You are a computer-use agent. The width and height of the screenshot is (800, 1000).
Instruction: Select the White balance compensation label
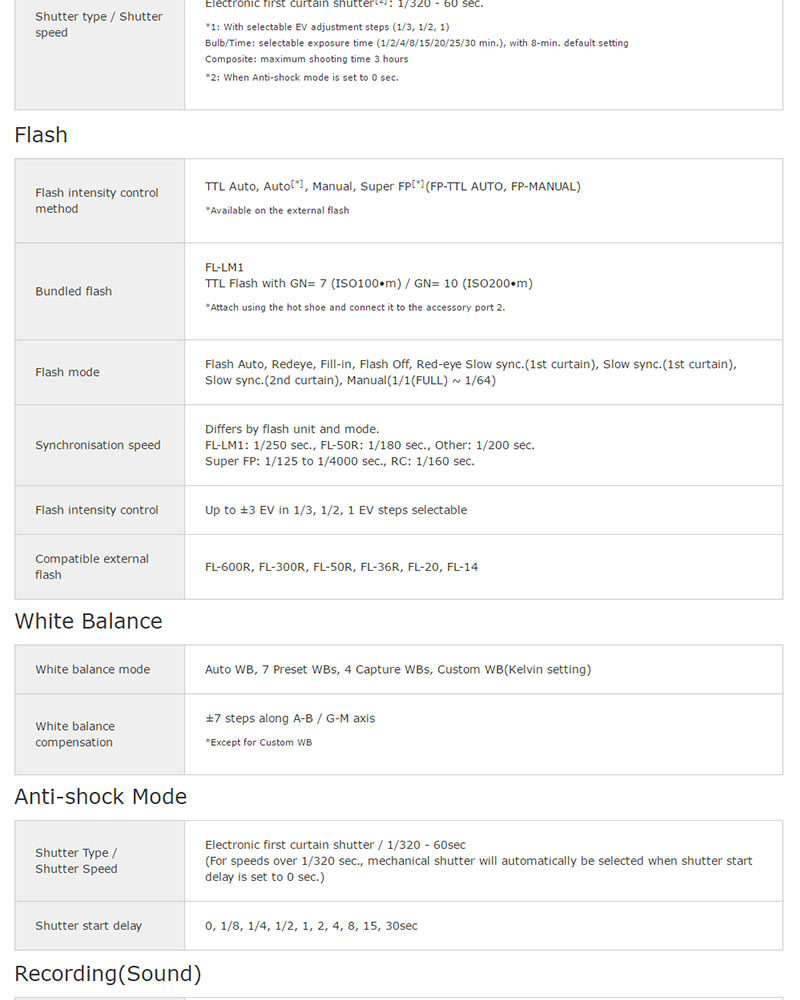(x=75, y=734)
